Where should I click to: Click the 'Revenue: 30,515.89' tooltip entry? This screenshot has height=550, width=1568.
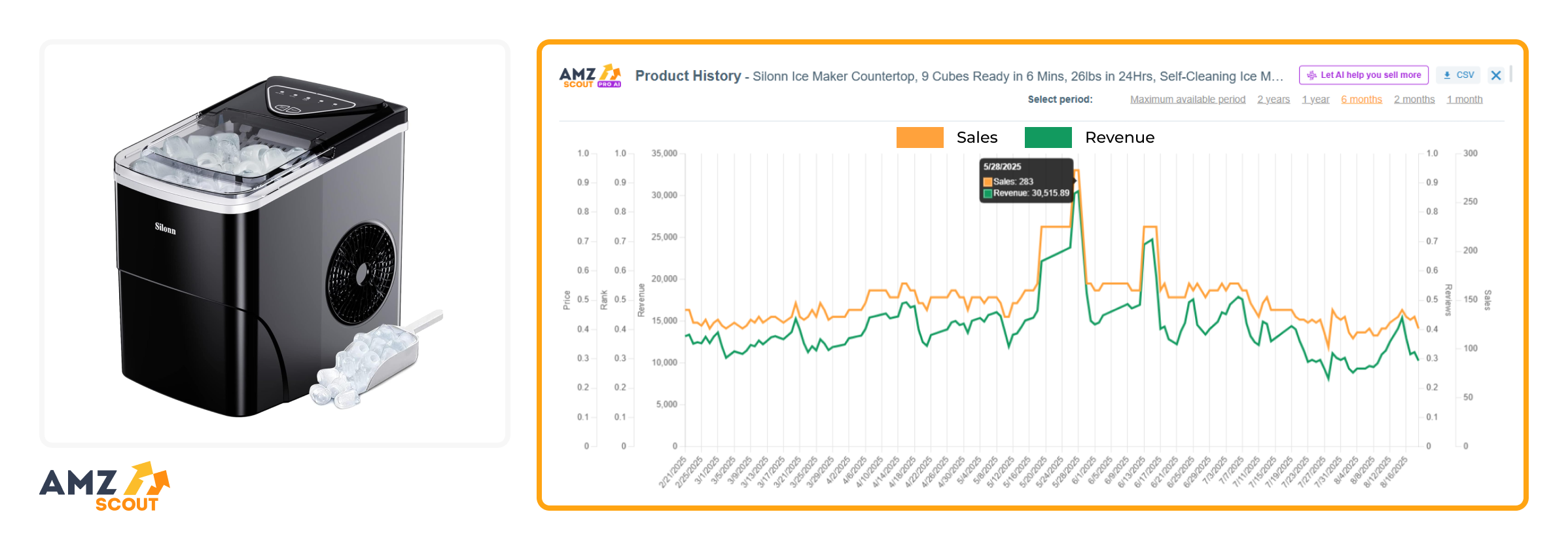1026,193
